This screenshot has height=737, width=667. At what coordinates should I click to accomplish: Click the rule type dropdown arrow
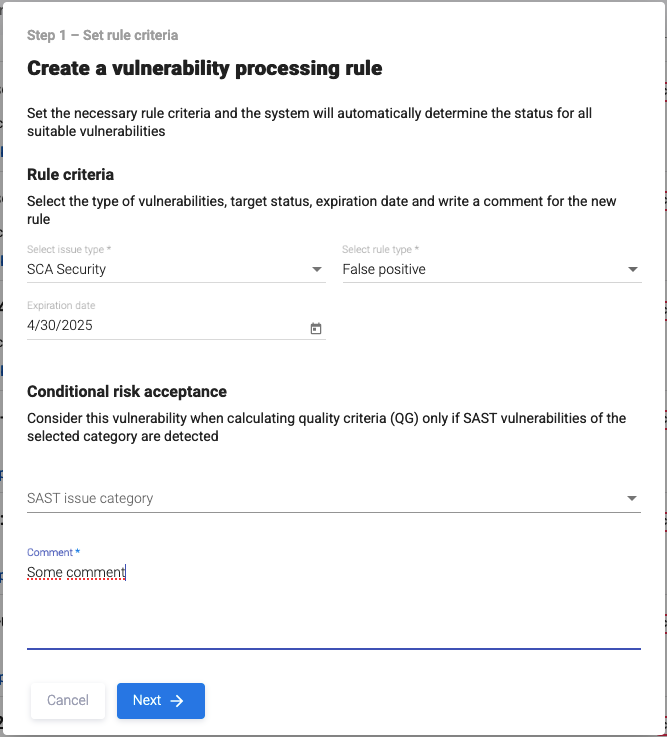[632, 269]
